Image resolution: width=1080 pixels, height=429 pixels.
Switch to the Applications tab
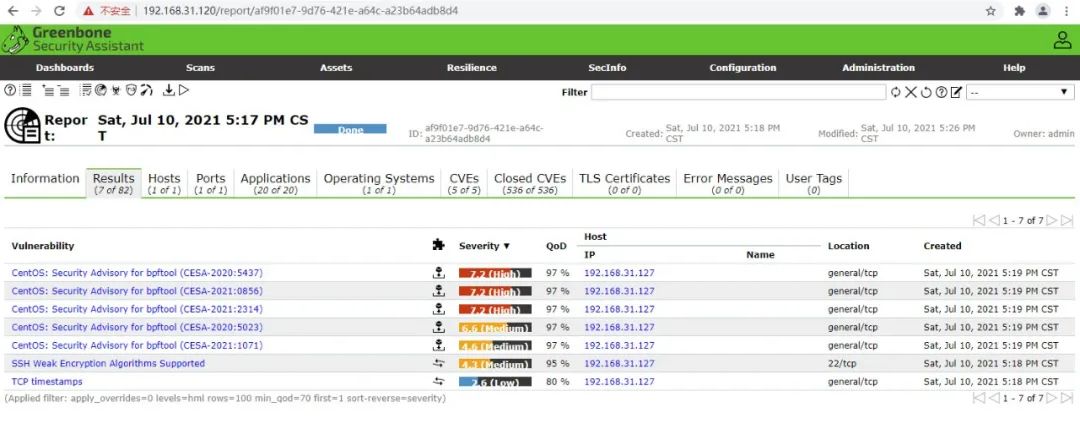click(276, 183)
